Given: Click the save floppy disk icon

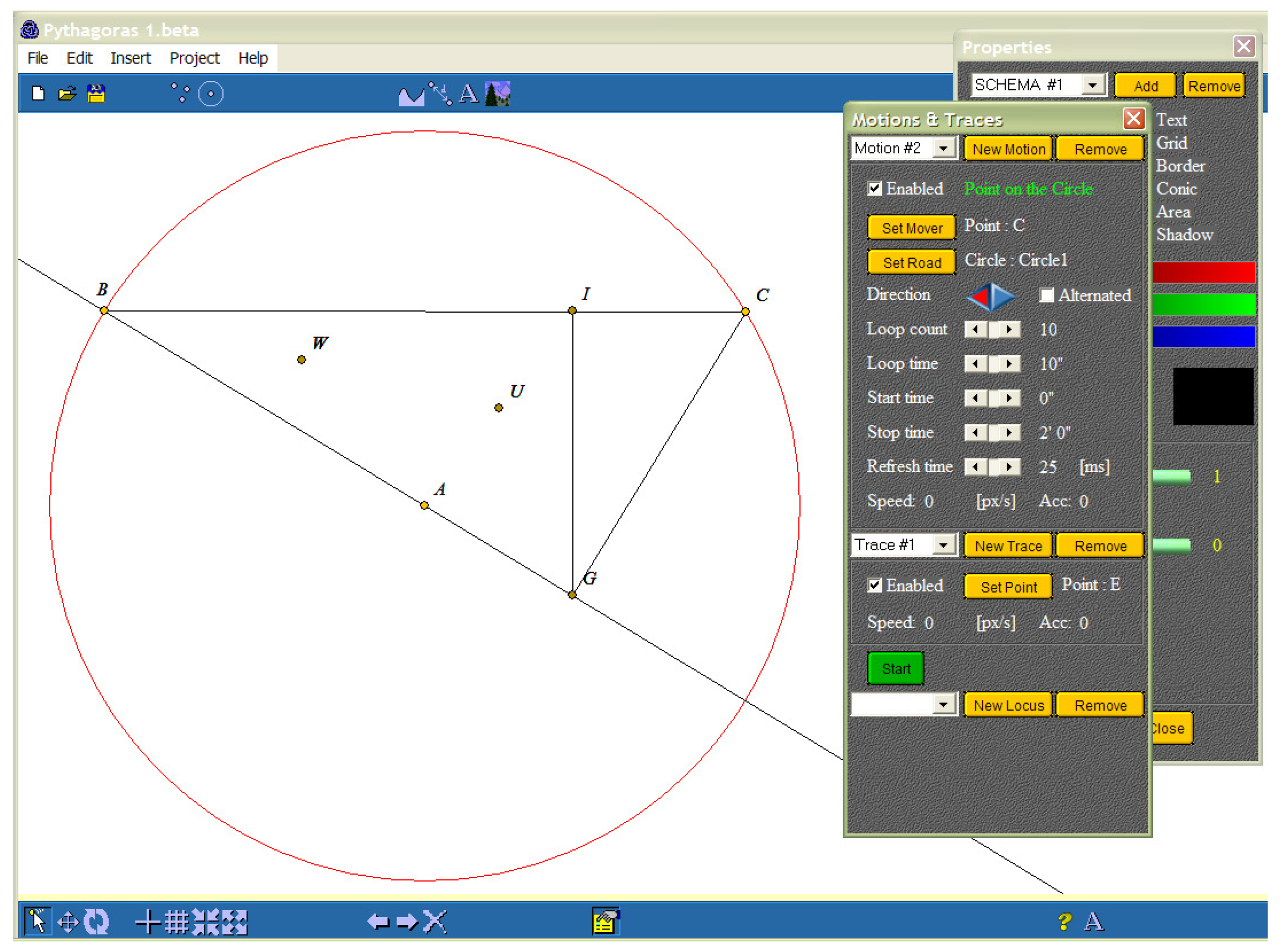Looking at the screenshot, I should (96, 93).
